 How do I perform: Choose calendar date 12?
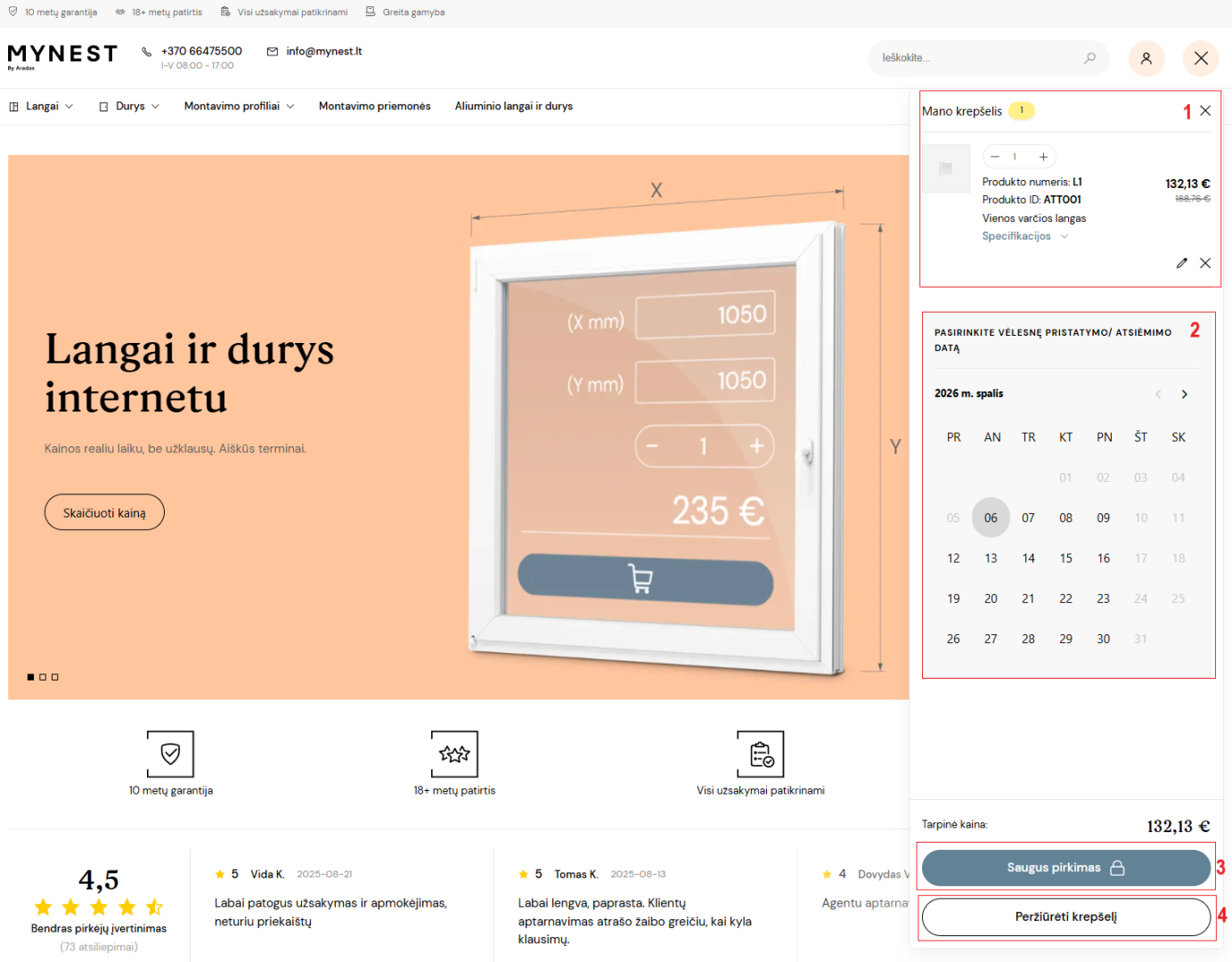[953, 558]
